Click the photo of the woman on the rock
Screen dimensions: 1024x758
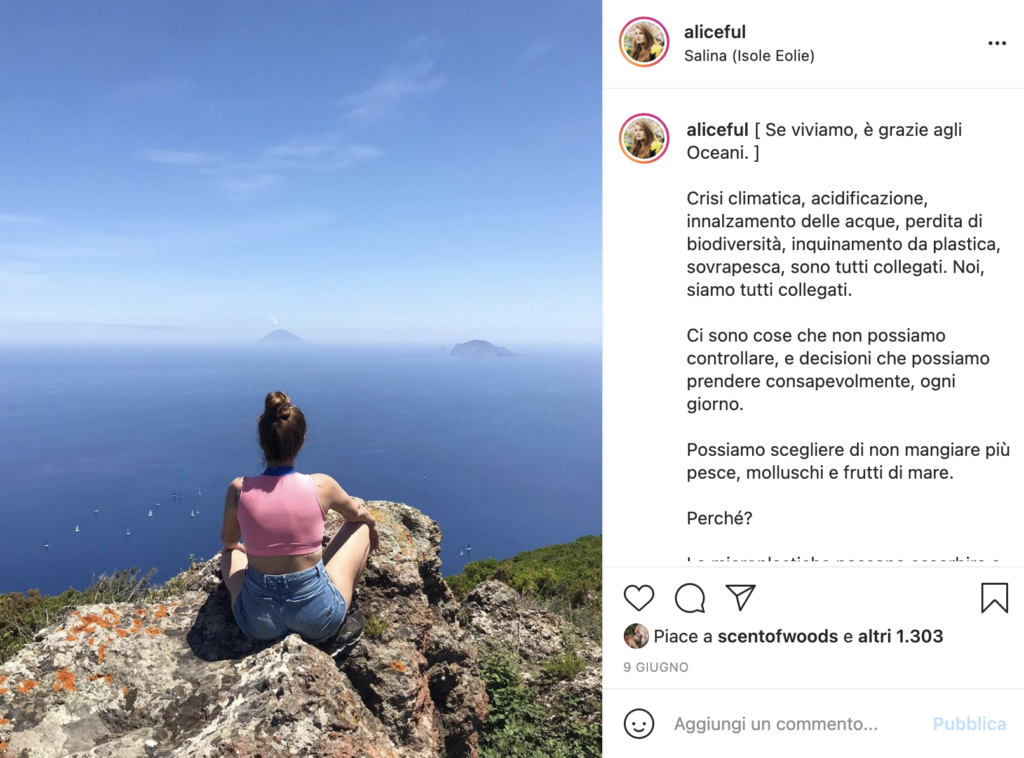coord(301,379)
